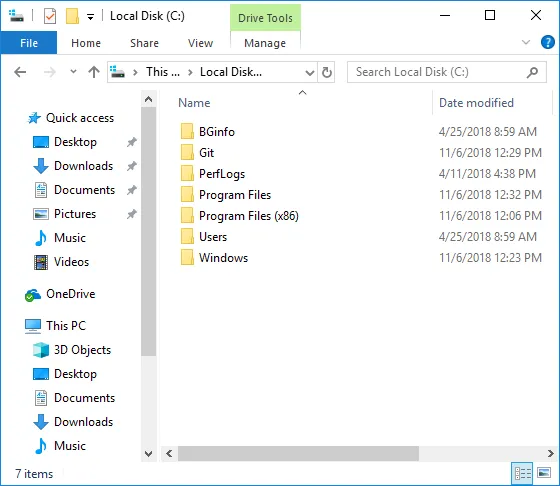This screenshot has height=486, width=560.
Task: Open Pictures under Quick access
Action: coord(65,214)
